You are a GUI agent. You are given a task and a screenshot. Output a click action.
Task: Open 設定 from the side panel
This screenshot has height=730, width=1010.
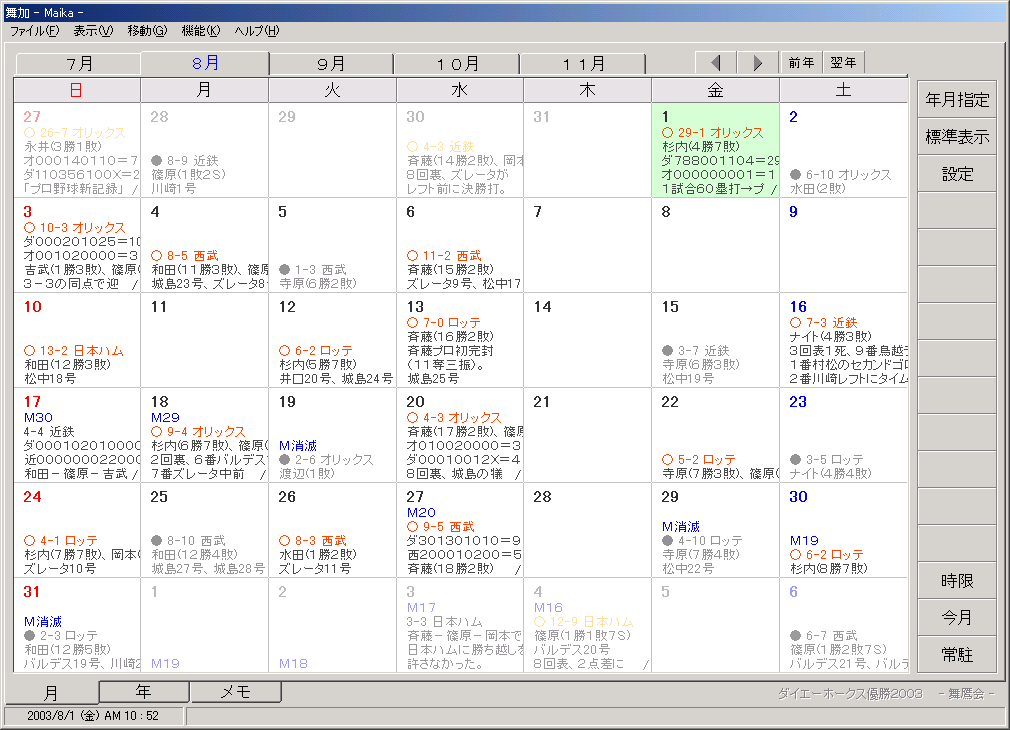[957, 174]
